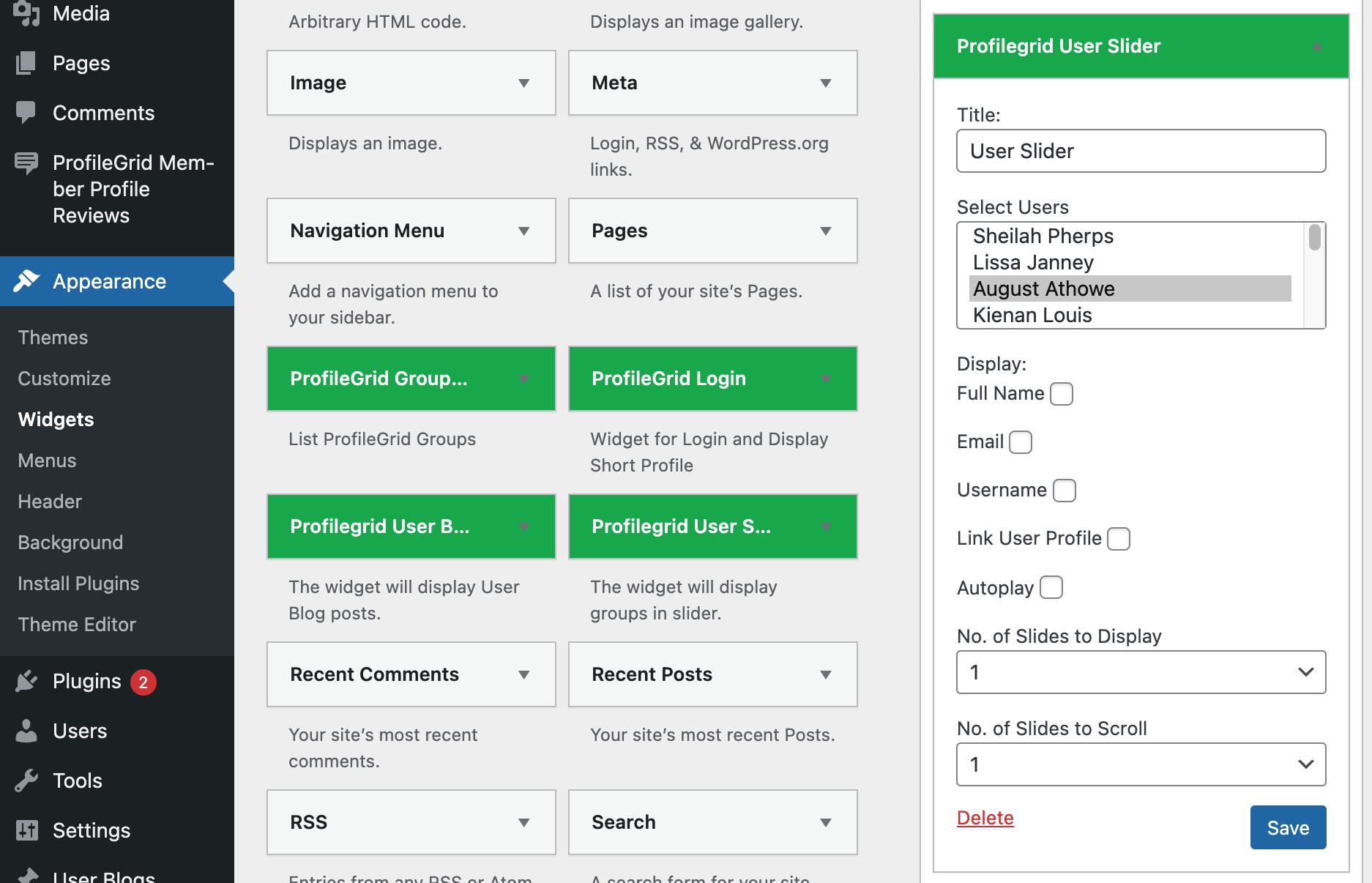Click the Select Users list scrollbar

pos(1315,275)
